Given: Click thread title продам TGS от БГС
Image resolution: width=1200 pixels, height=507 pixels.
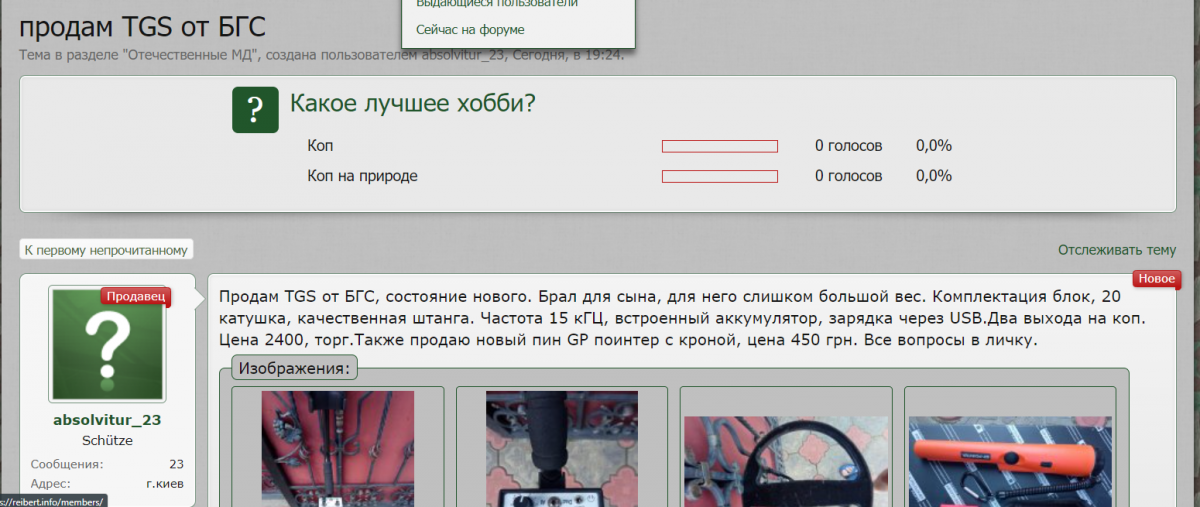Looking at the screenshot, I should click(142, 27).
